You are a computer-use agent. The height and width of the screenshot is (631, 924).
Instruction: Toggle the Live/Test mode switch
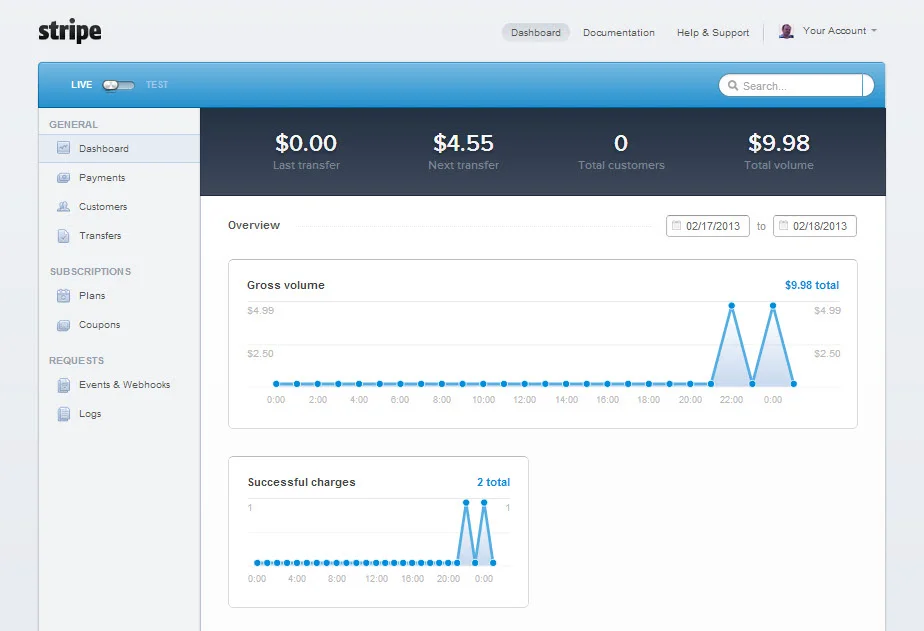coord(118,85)
